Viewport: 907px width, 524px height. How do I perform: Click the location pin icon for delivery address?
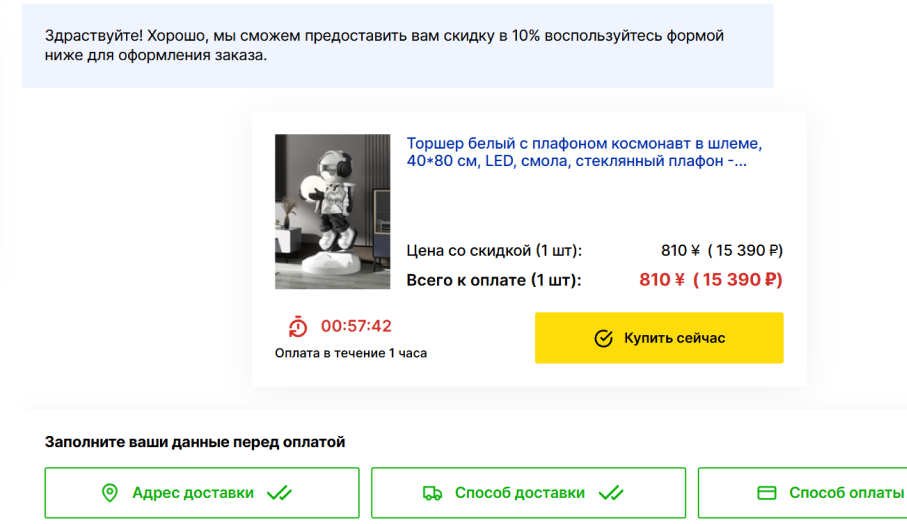pyautogui.click(x=110, y=493)
